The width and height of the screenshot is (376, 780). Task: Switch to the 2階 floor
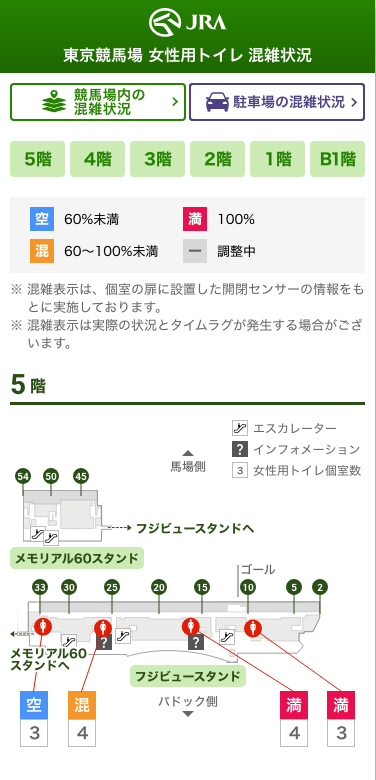(217, 159)
